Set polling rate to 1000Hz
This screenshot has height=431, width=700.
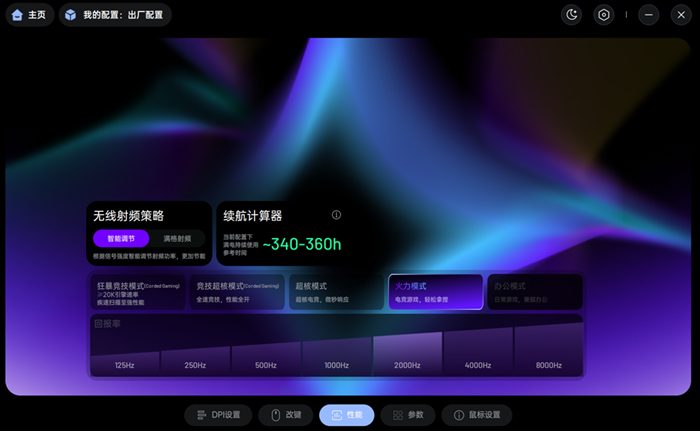point(337,365)
